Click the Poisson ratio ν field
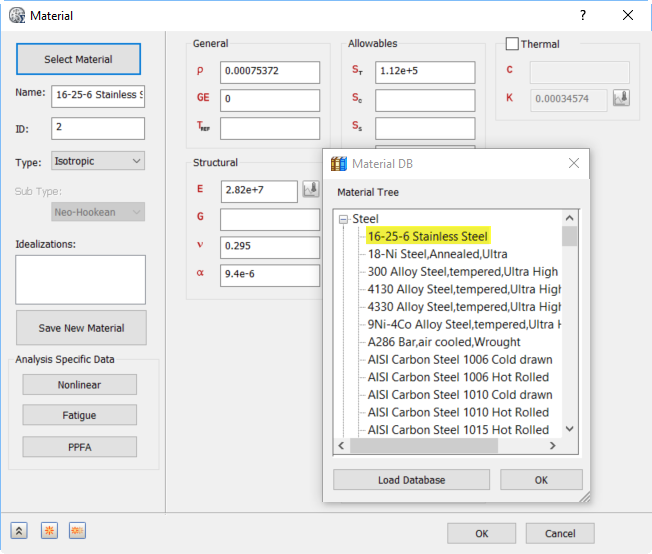The height and width of the screenshot is (554, 652). coord(270,247)
